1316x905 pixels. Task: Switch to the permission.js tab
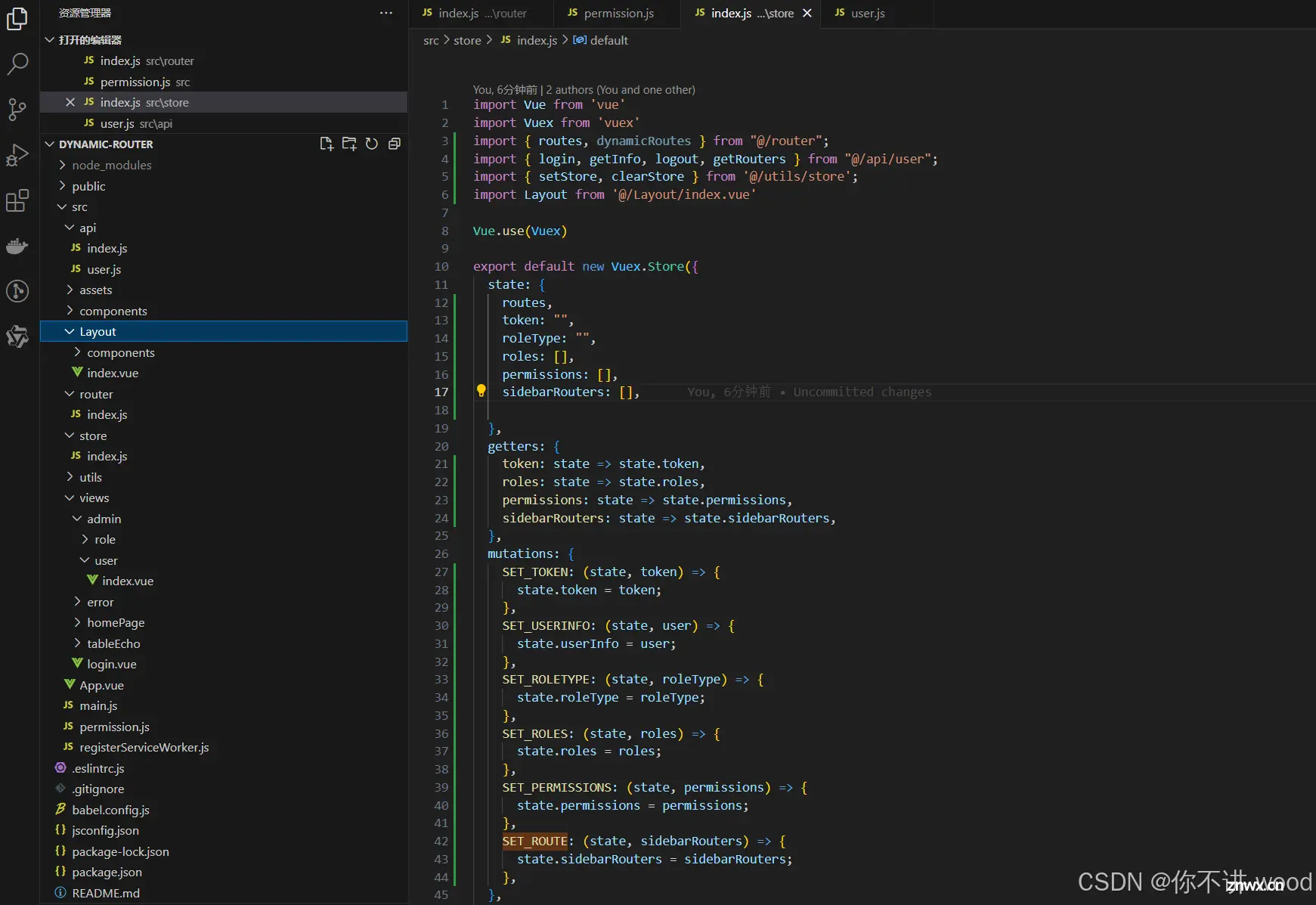coord(618,14)
